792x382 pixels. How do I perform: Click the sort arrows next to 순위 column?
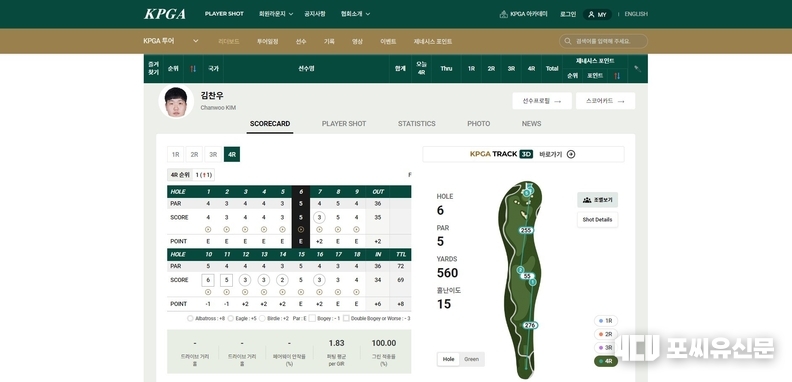tap(192, 69)
